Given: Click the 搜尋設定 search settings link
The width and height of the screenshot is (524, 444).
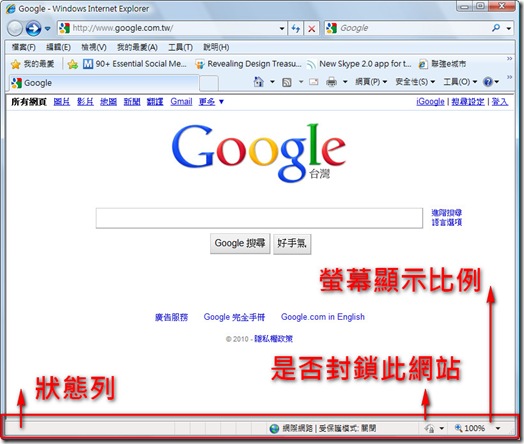Looking at the screenshot, I should point(468,102).
